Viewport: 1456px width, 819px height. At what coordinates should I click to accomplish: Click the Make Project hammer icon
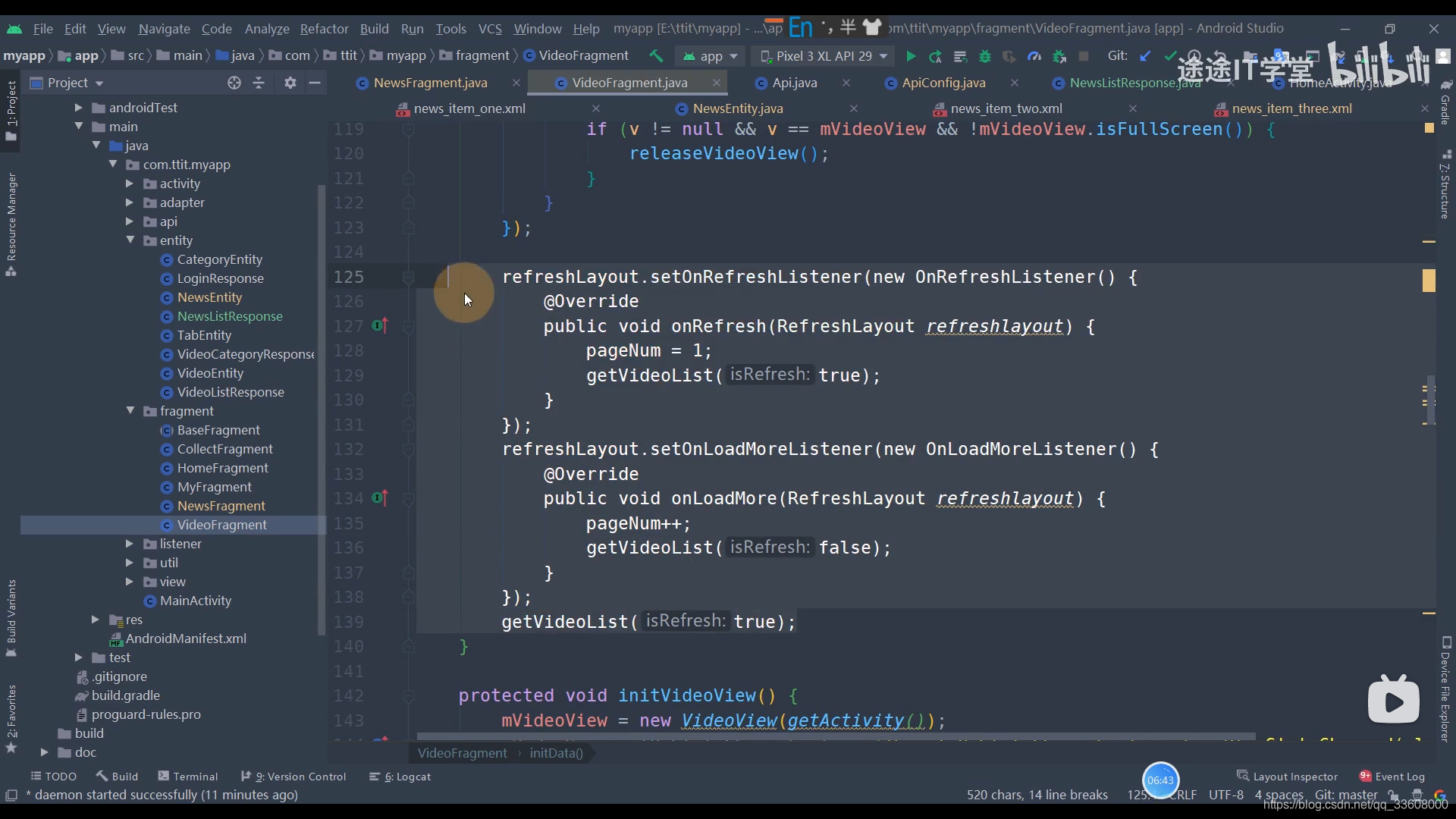pyautogui.click(x=656, y=56)
